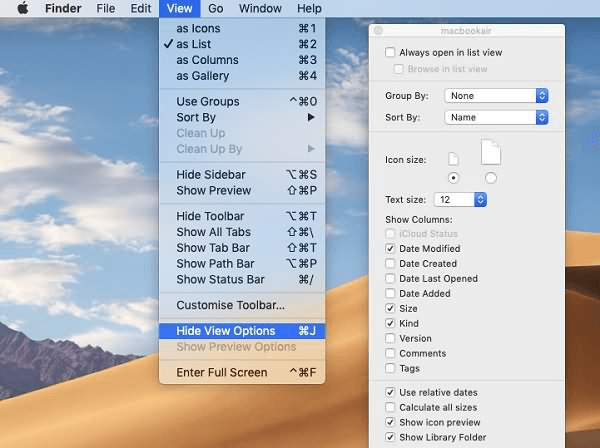Toggle Show Library Folder

[390, 437]
